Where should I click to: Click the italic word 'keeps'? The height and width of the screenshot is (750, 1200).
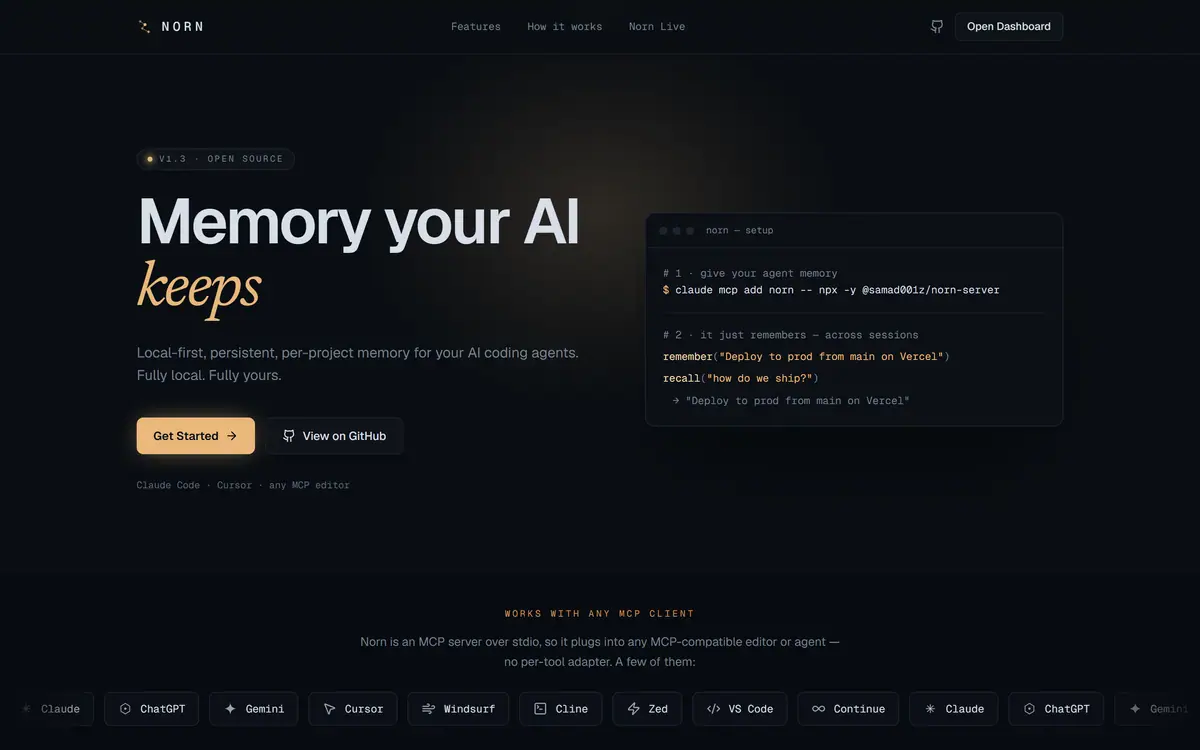199,289
